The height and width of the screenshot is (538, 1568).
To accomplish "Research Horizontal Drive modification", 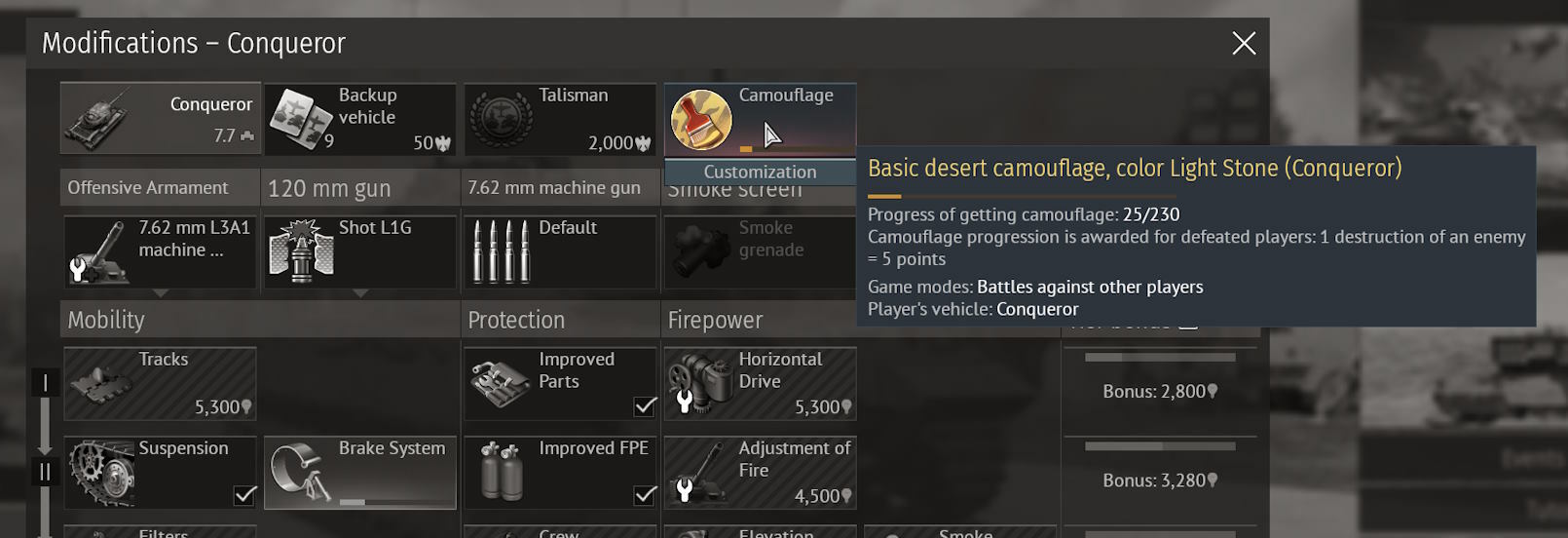I will tap(760, 384).
